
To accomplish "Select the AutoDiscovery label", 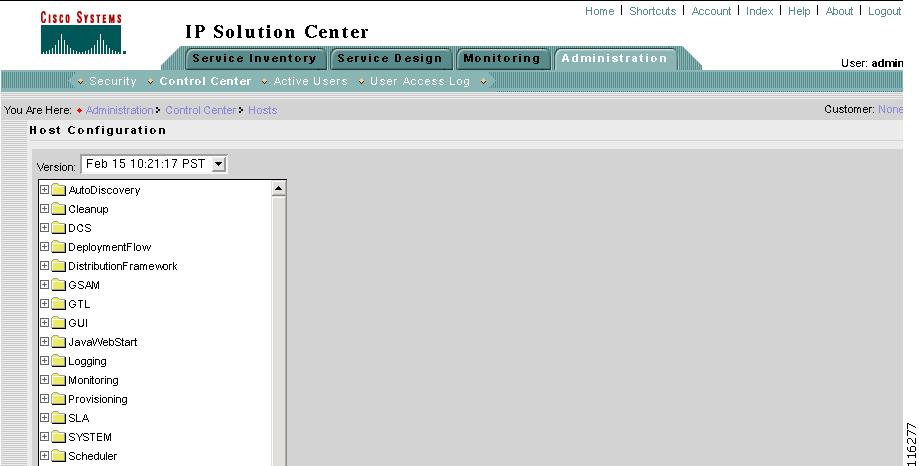I will pos(104,190).
